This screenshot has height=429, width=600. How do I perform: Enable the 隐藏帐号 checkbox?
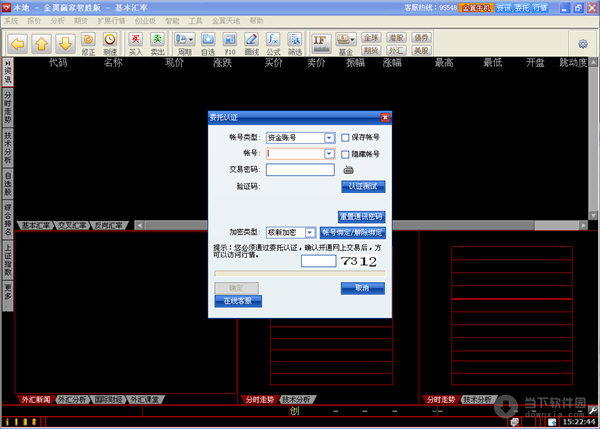click(x=345, y=154)
